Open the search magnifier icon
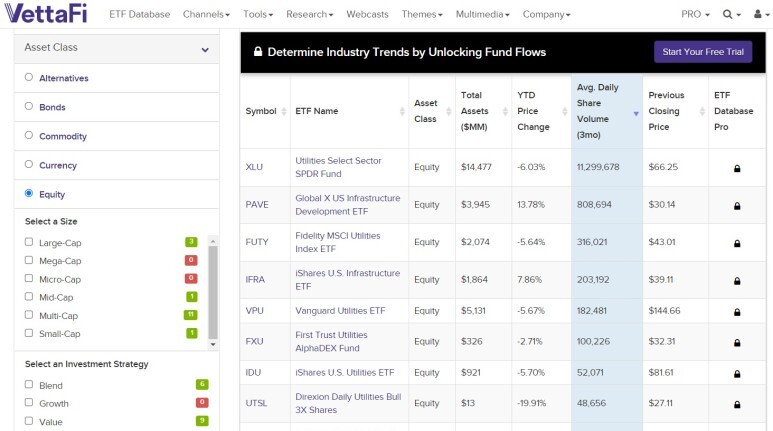The image size is (773, 431). (x=728, y=14)
